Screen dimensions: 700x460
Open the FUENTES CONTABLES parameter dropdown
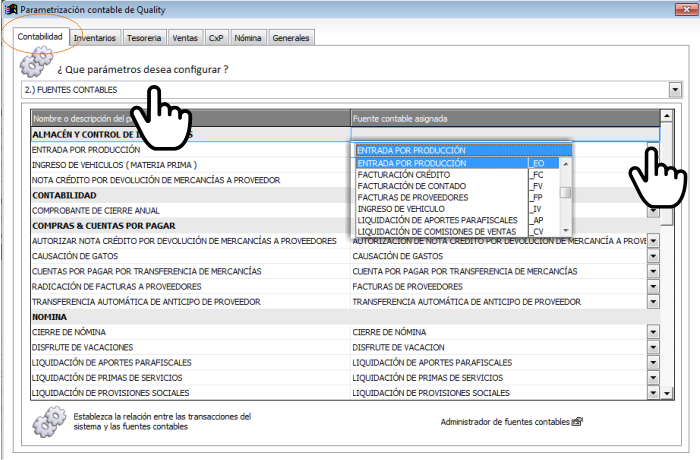point(675,90)
